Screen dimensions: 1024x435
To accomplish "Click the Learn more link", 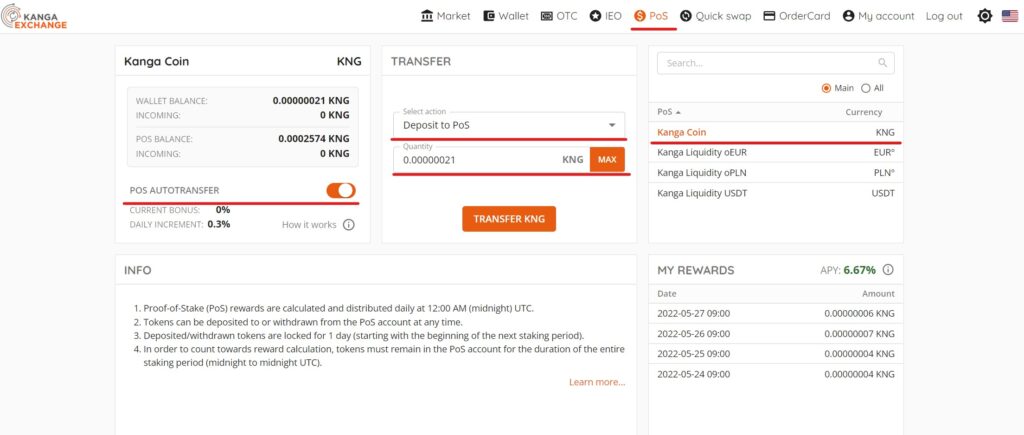I will (x=597, y=382).
